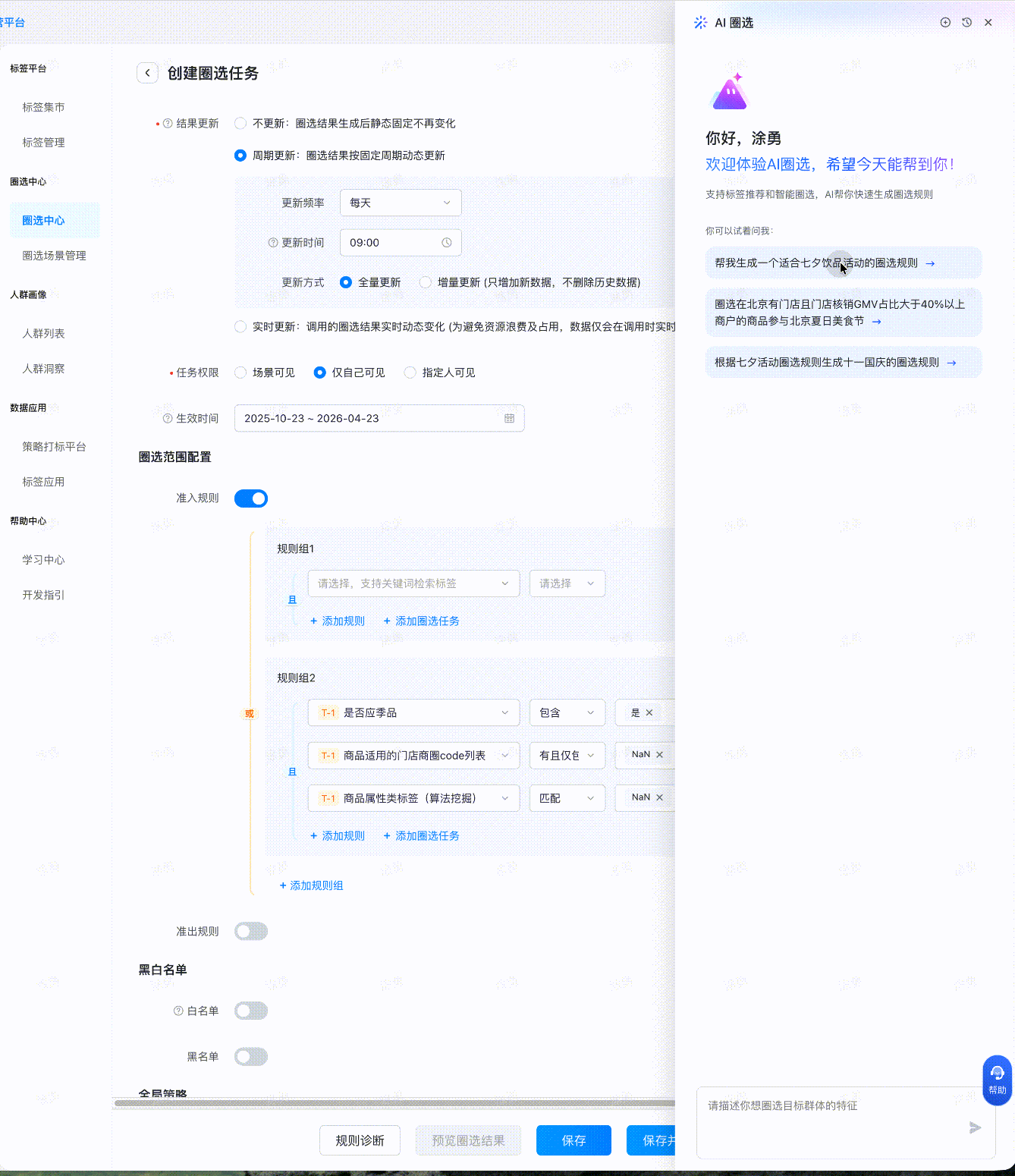Remove the 是 tag value with its X icon
Viewport: 1015px width, 1176px height.
tap(650, 712)
